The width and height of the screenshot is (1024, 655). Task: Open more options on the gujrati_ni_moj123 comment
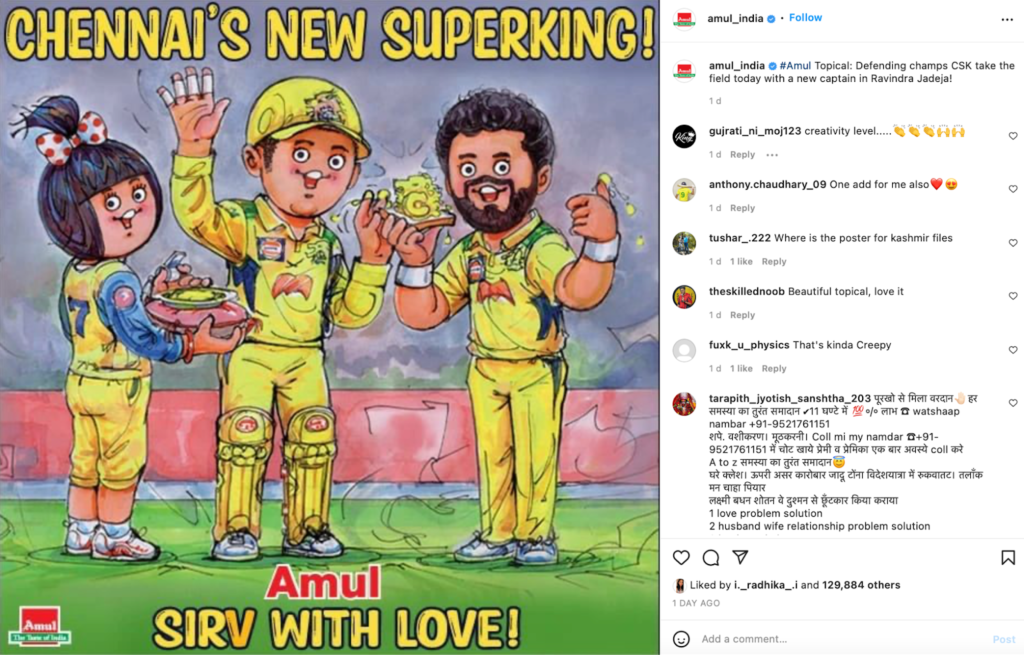point(772,155)
